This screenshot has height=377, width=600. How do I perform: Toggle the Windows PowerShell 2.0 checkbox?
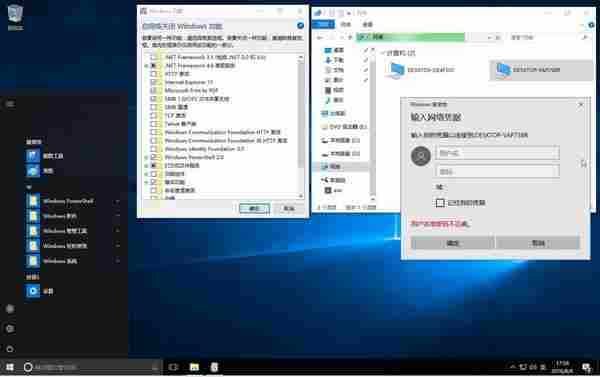[x=154, y=157]
